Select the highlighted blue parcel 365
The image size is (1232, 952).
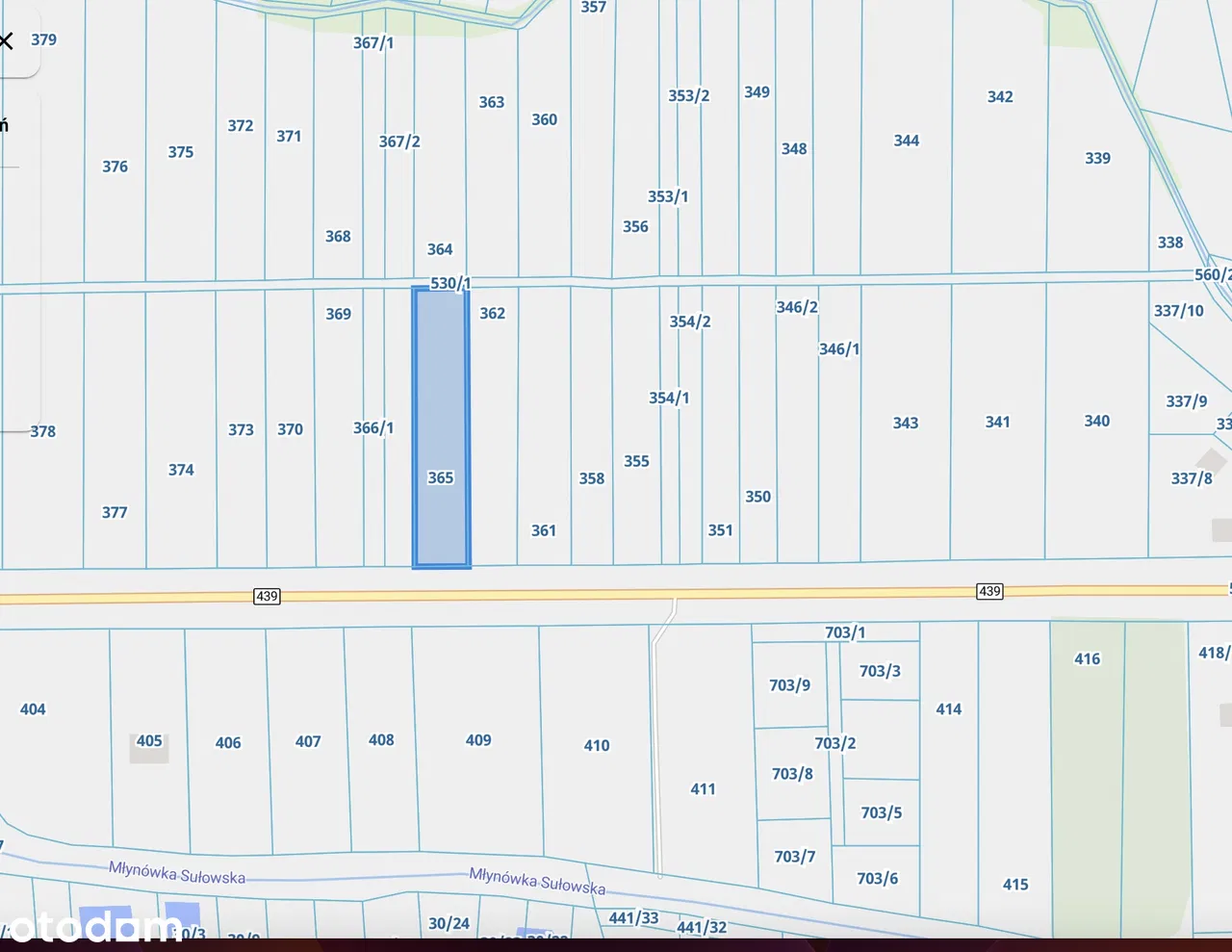click(x=441, y=427)
